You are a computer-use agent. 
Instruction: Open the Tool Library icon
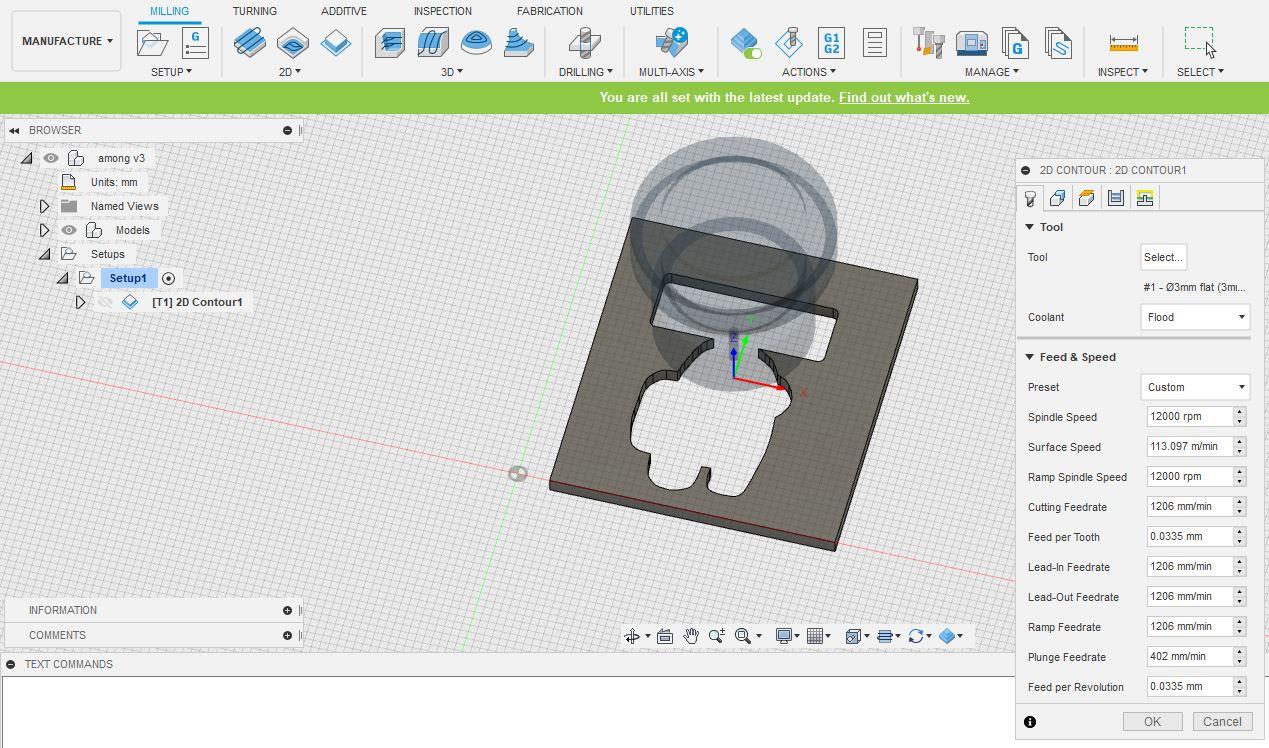click(929, 43)
